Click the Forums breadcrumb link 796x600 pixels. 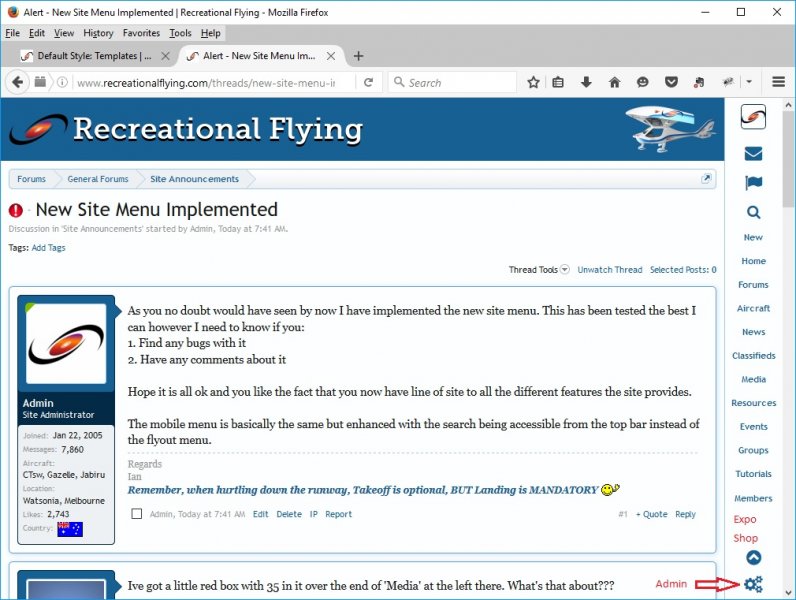pyautogui.click(x=31, y=179)
